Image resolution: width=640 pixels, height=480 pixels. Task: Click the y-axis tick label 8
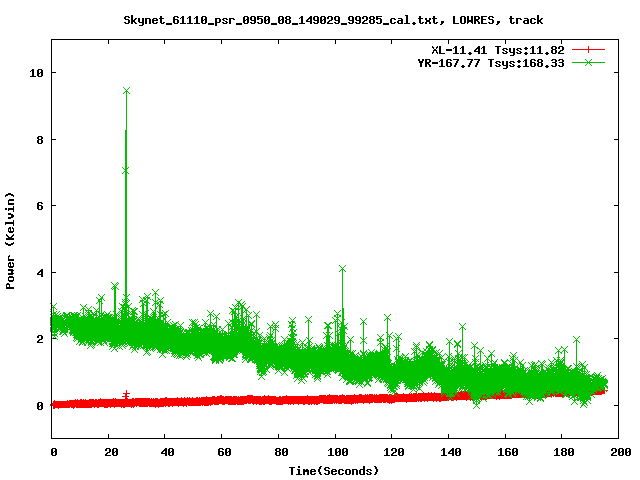pyautogui.click(x=40, y=140)
